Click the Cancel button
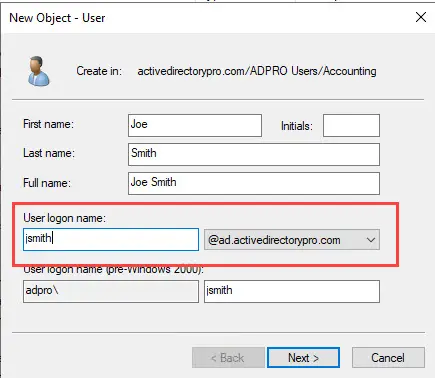435x378 pixels. [388, 358]
